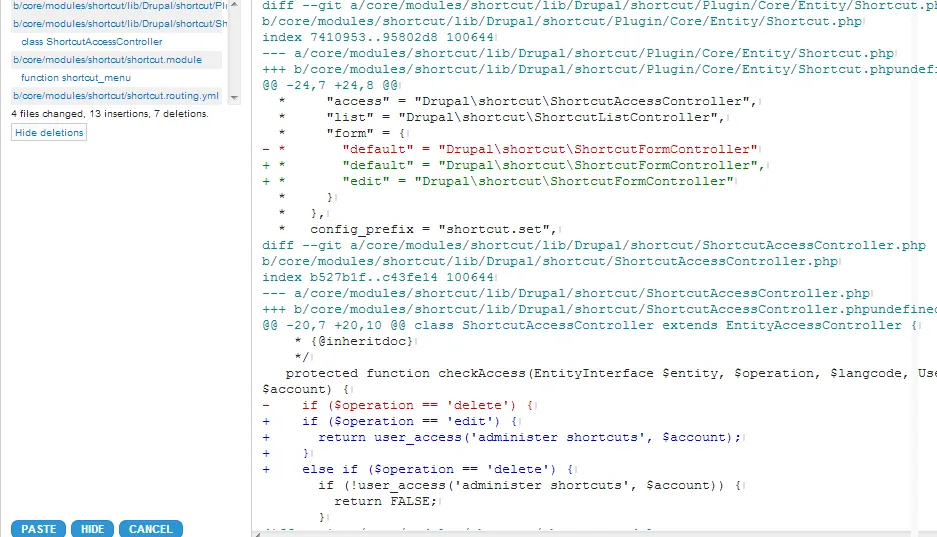Click the added return user_access line
This screenshot has height=537, width=937.
pyautogui.click(x=501, y=437)
